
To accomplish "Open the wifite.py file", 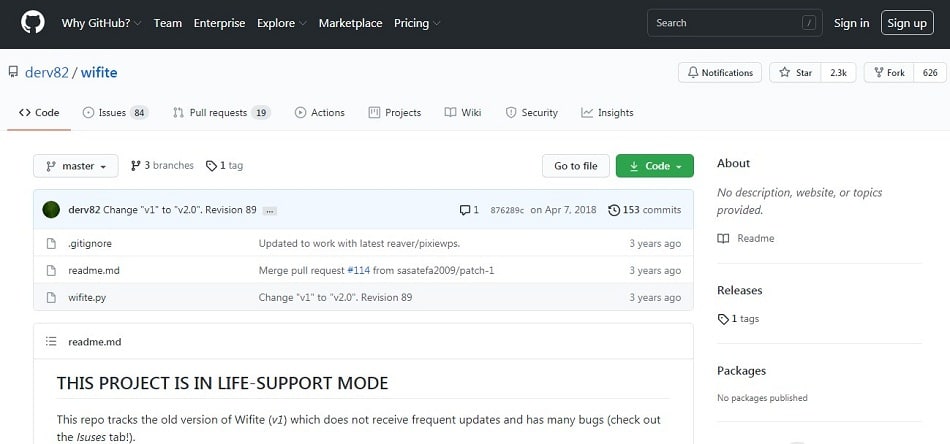I will click(x=87, y=297).
